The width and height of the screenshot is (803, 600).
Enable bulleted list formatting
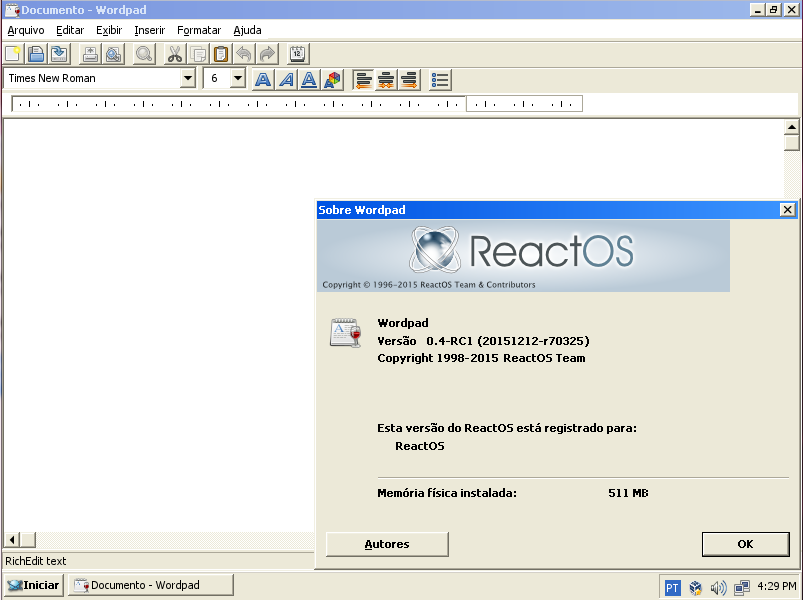pos(439,79)
